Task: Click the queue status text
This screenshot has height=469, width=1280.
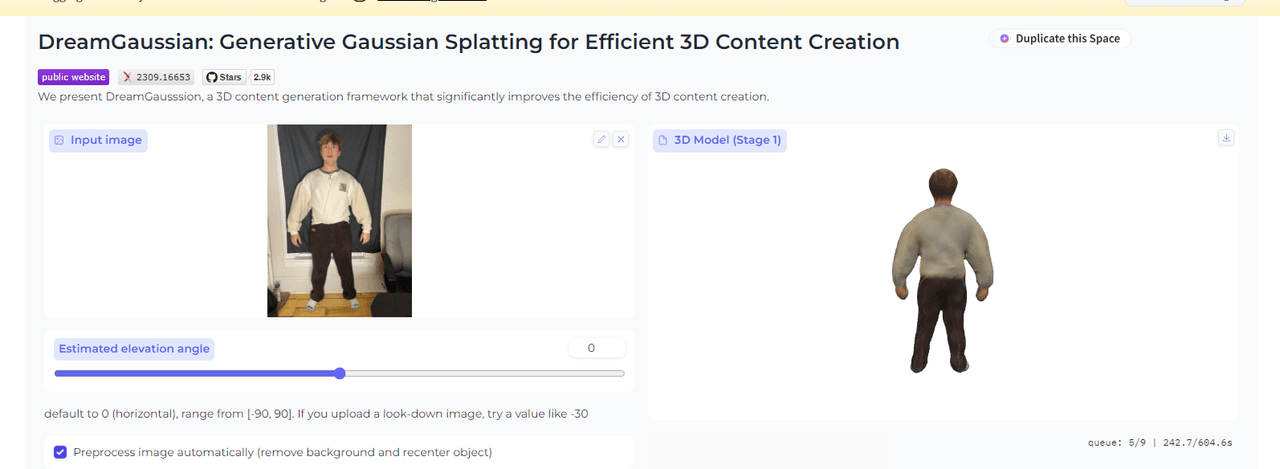Action: click(1160, 442)
